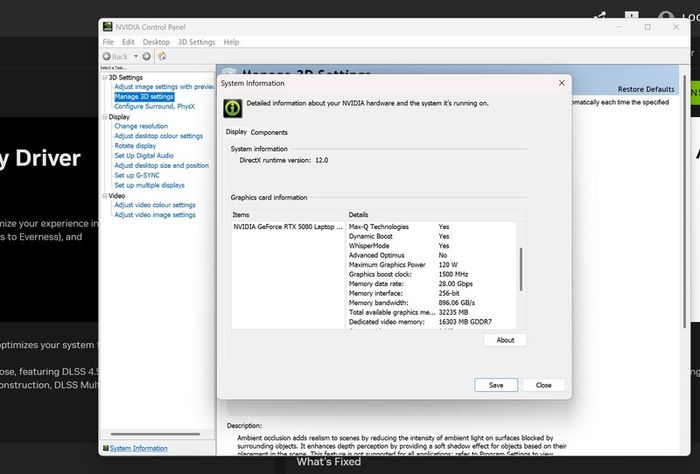Select Adjust desktop colour settings
The height and width of the screenshot is (474, 700).
tap(158, 136)
